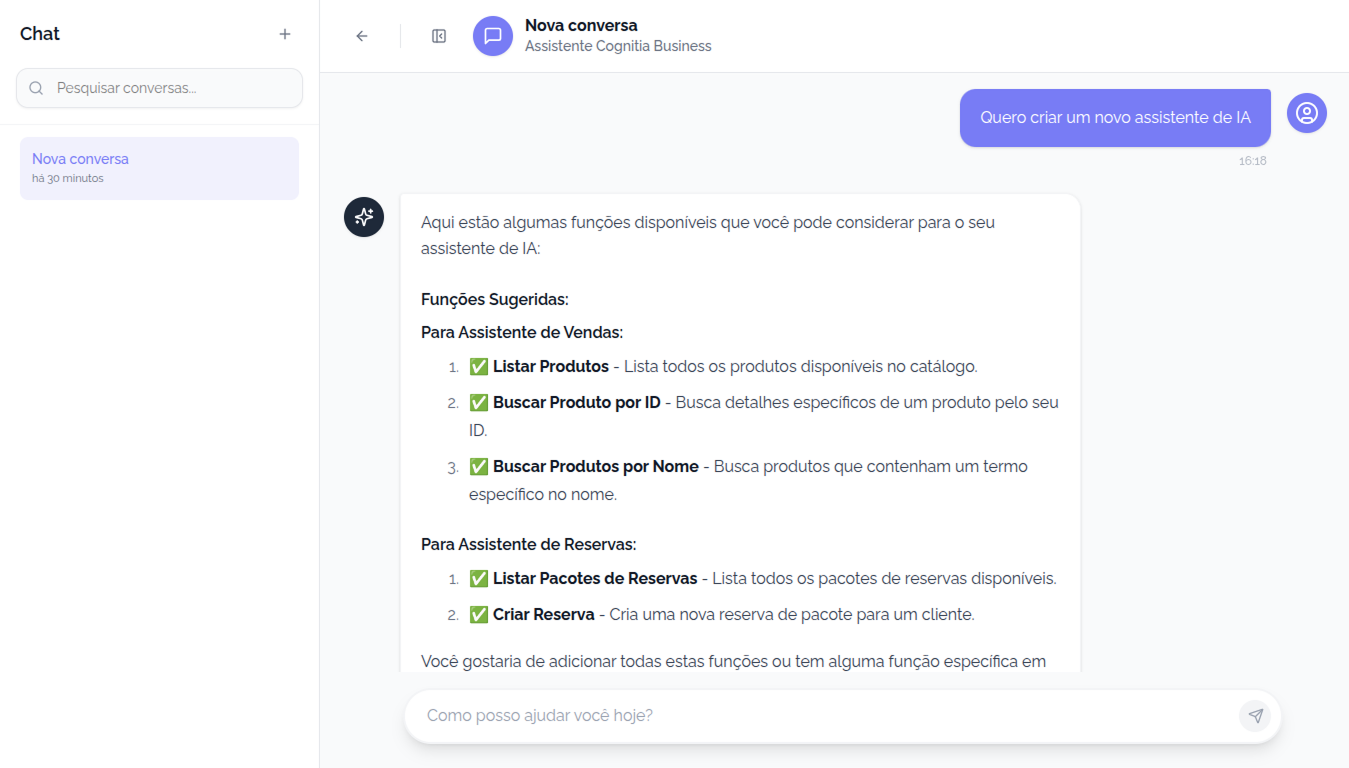Screen dimensions: 1349x768
Task: Send a message with the paper plane icon
Action: (1255, 715)
